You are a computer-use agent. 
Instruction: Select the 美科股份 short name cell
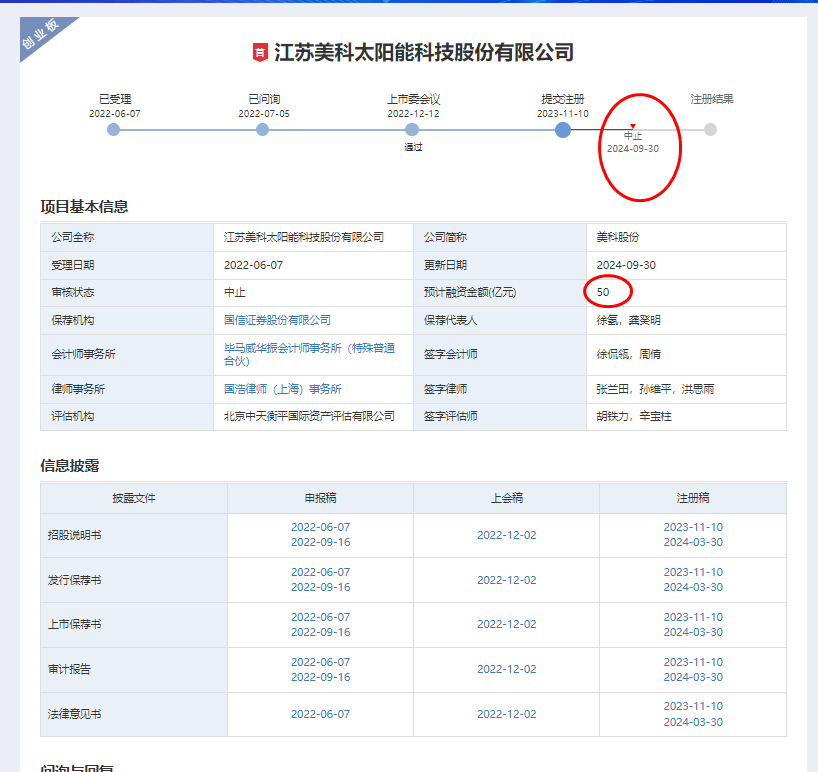click(687, 237)
